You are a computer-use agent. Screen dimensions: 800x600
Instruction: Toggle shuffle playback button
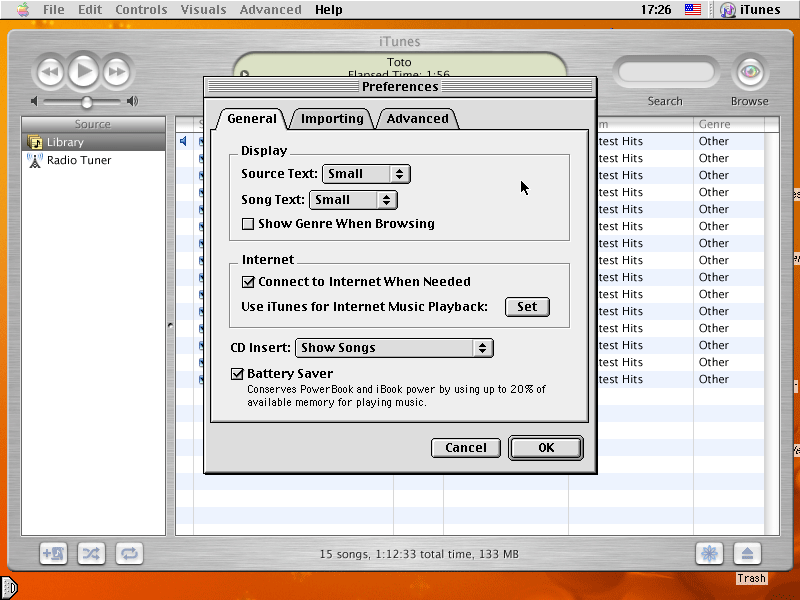coord(91,554)
